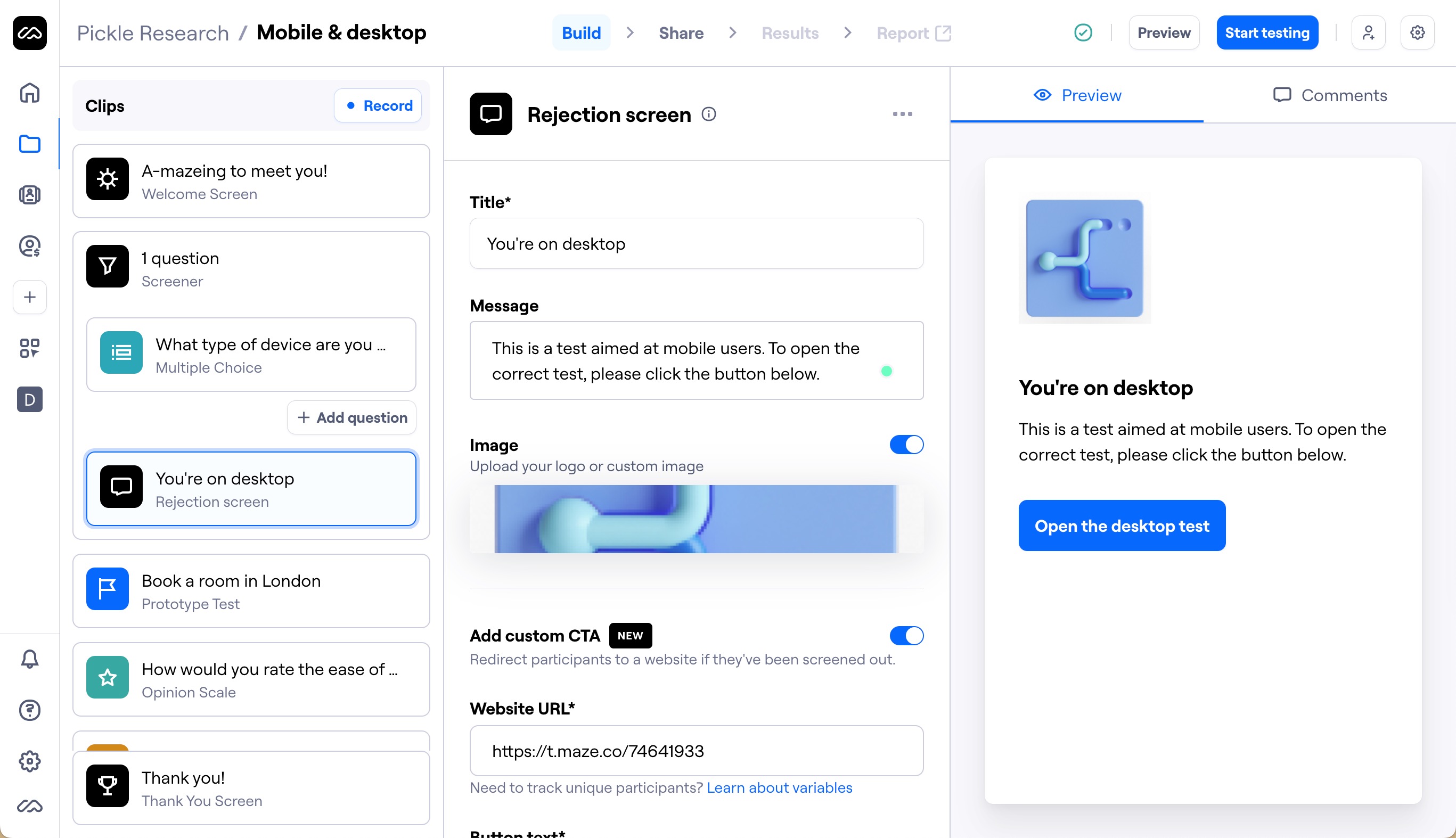Click the uploaded image thumbnail in editor
Screen dimensions: 1456x838
pos(696,519)
